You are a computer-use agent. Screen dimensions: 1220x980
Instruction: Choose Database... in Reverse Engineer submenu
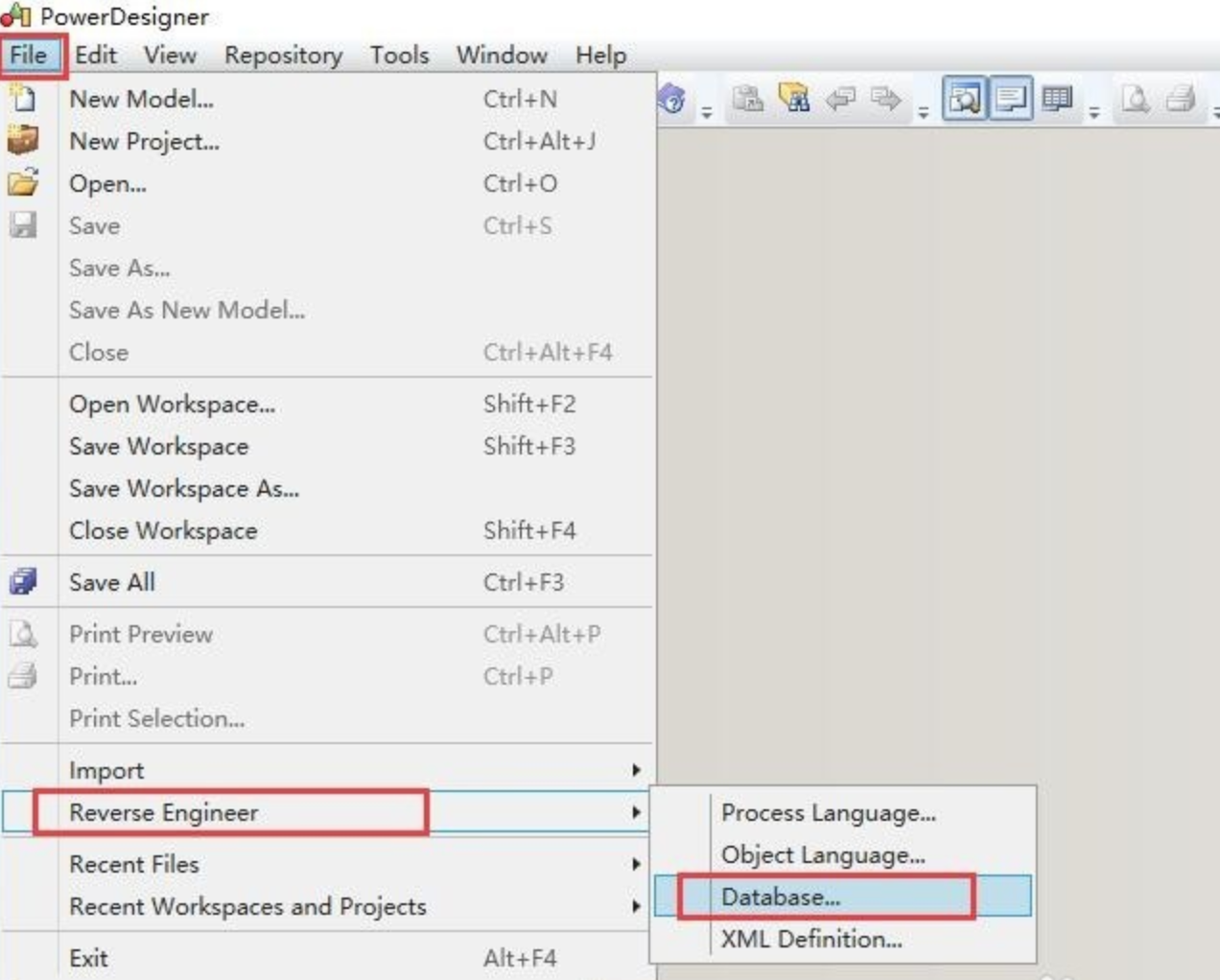[842, 897]
